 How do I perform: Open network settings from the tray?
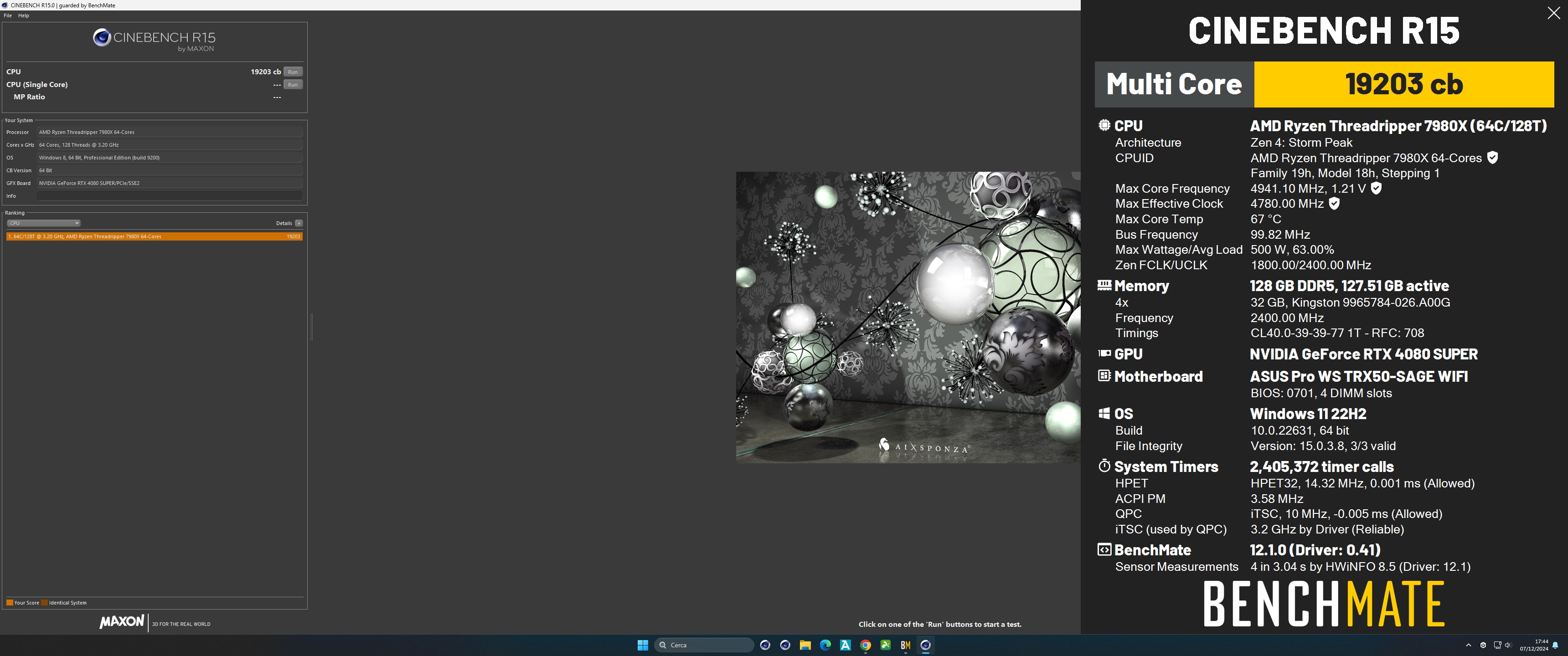click(1497, 645)
